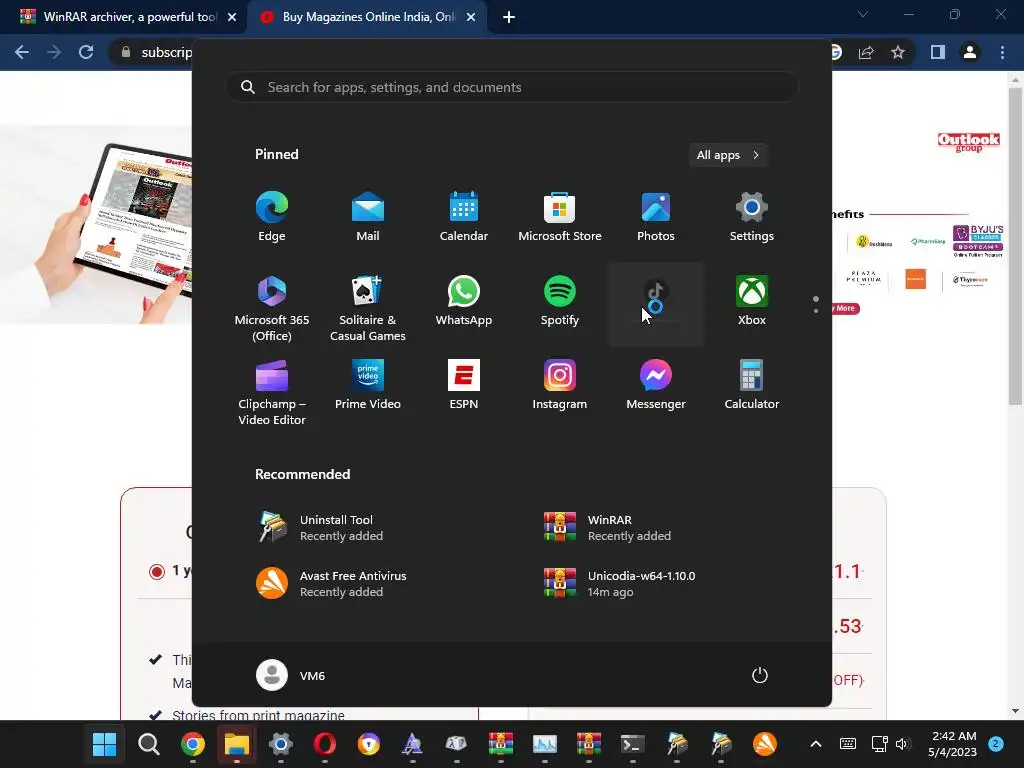Launch Microsoft 365 (Office)
This screenshot has height=768, width=1024.
272,307
